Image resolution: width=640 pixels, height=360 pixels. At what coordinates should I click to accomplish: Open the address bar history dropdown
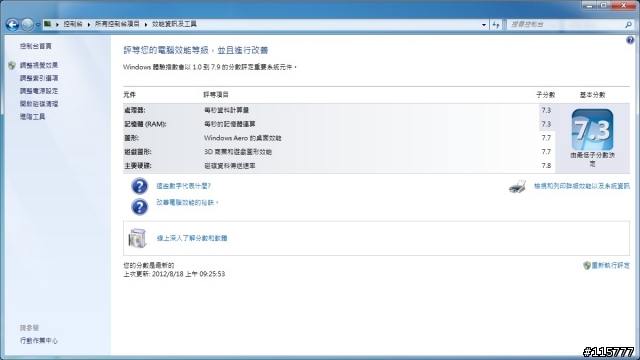pyautogui.click(x=484, y=24)
